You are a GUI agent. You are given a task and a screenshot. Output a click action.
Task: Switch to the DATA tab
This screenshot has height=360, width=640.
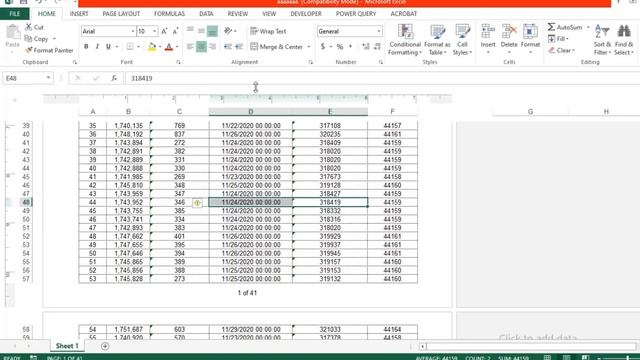pyautogui.click(x=206, y=14)
